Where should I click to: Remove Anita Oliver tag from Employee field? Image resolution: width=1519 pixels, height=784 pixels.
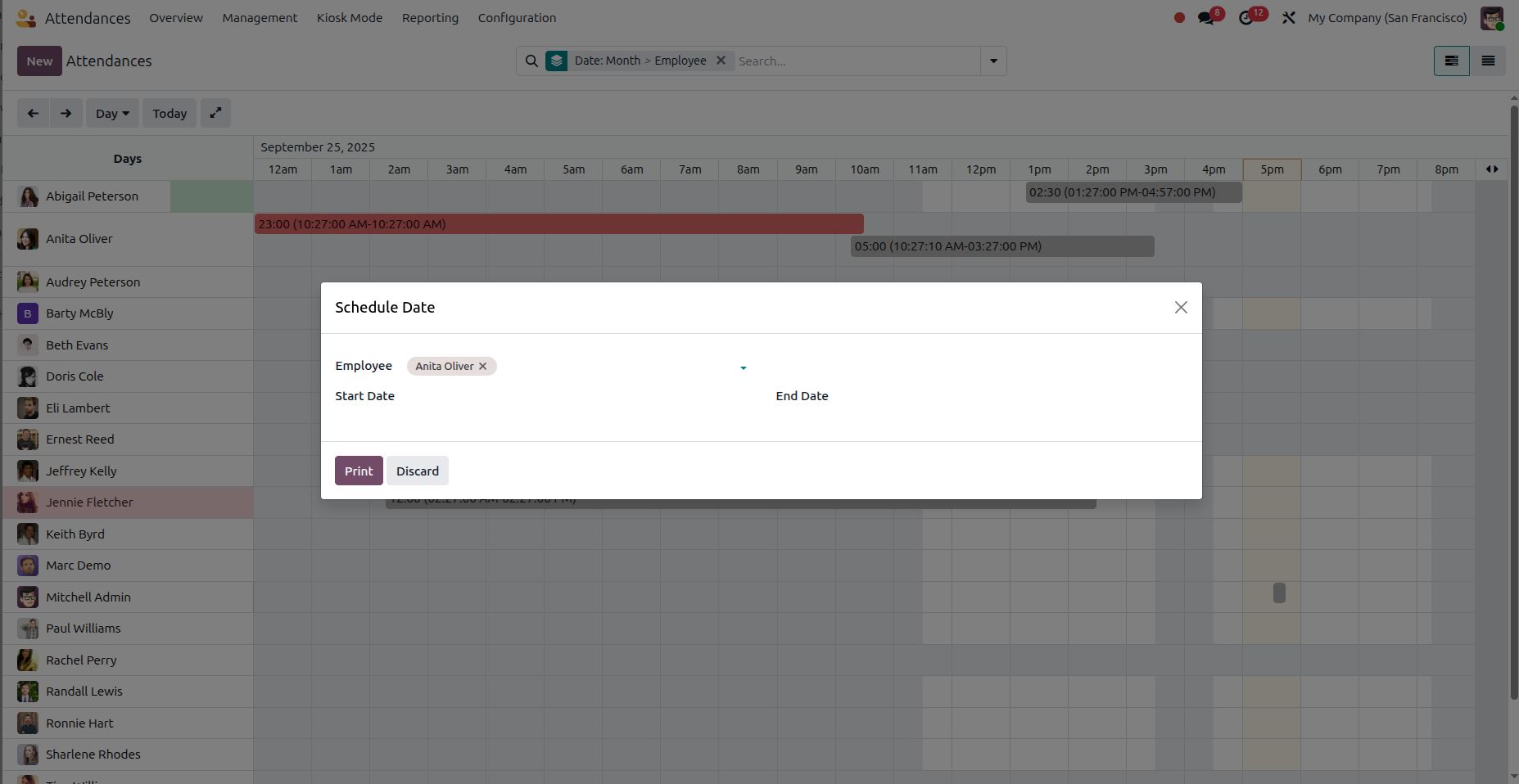[483, 366]
